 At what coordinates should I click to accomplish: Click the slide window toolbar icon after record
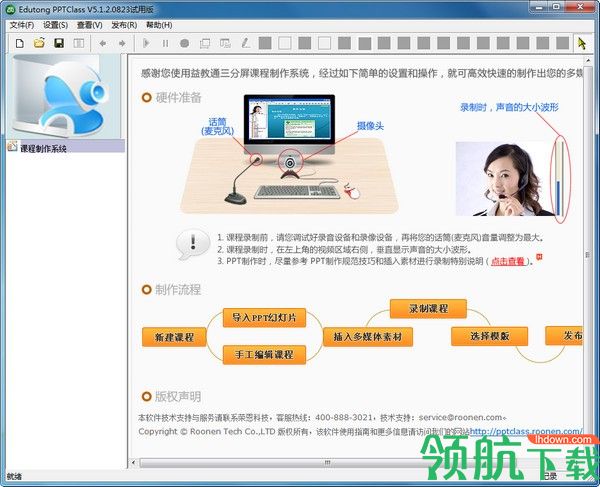click(x=225, y=43)
